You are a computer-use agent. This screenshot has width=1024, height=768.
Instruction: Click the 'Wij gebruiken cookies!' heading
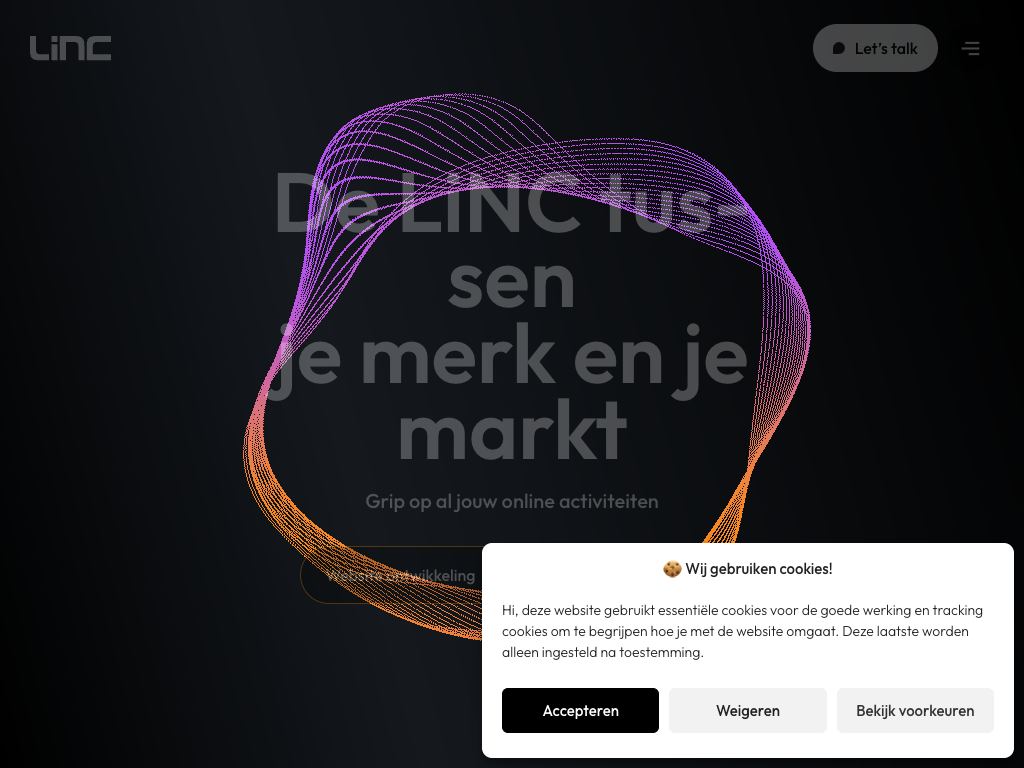click(x=748, y=569)
